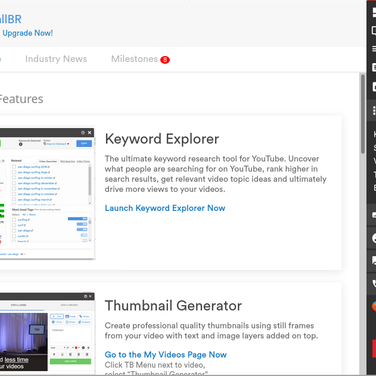Click the red Milestones notification badge

coord(165,60)
